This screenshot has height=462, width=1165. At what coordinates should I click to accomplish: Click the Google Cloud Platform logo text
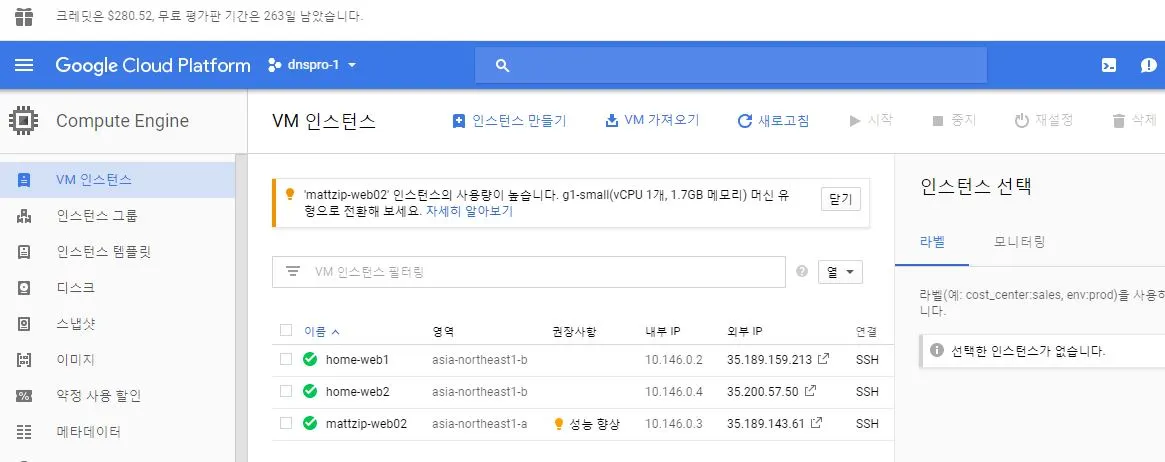tap(153, 65)
